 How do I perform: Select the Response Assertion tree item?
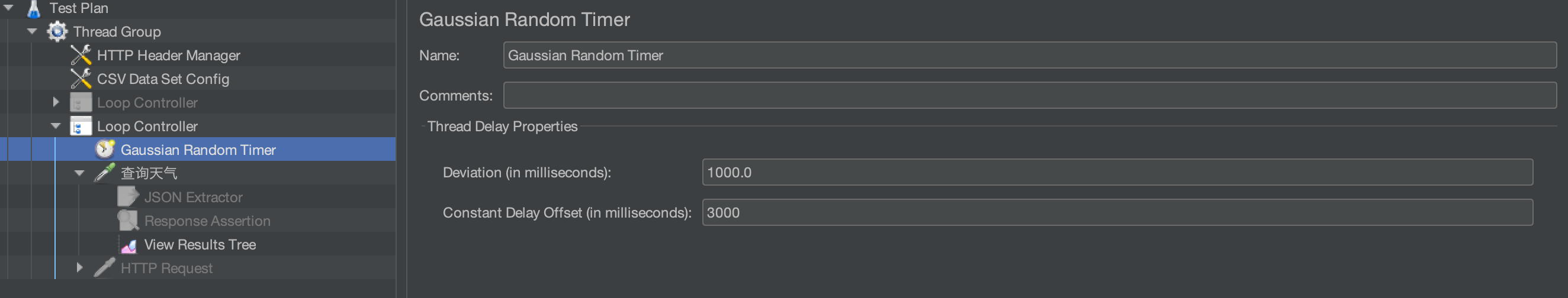point(207,221)
